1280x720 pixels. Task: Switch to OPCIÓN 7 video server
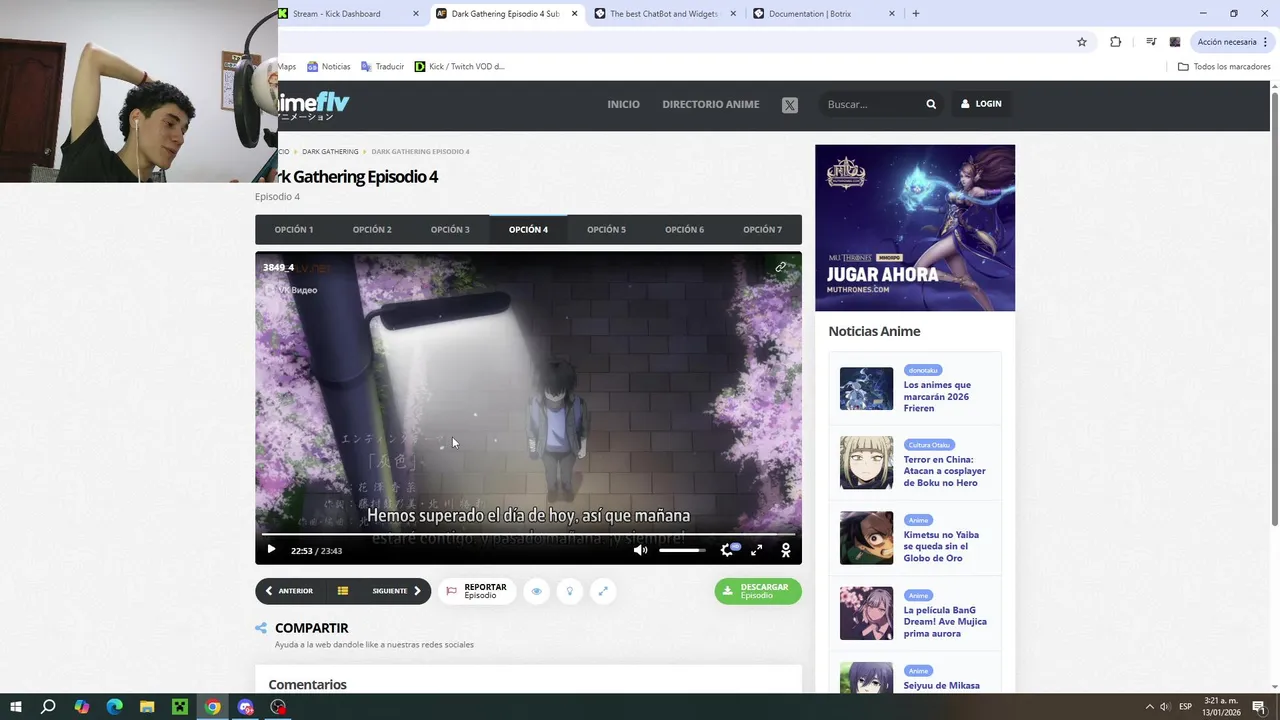pos(762,229)
